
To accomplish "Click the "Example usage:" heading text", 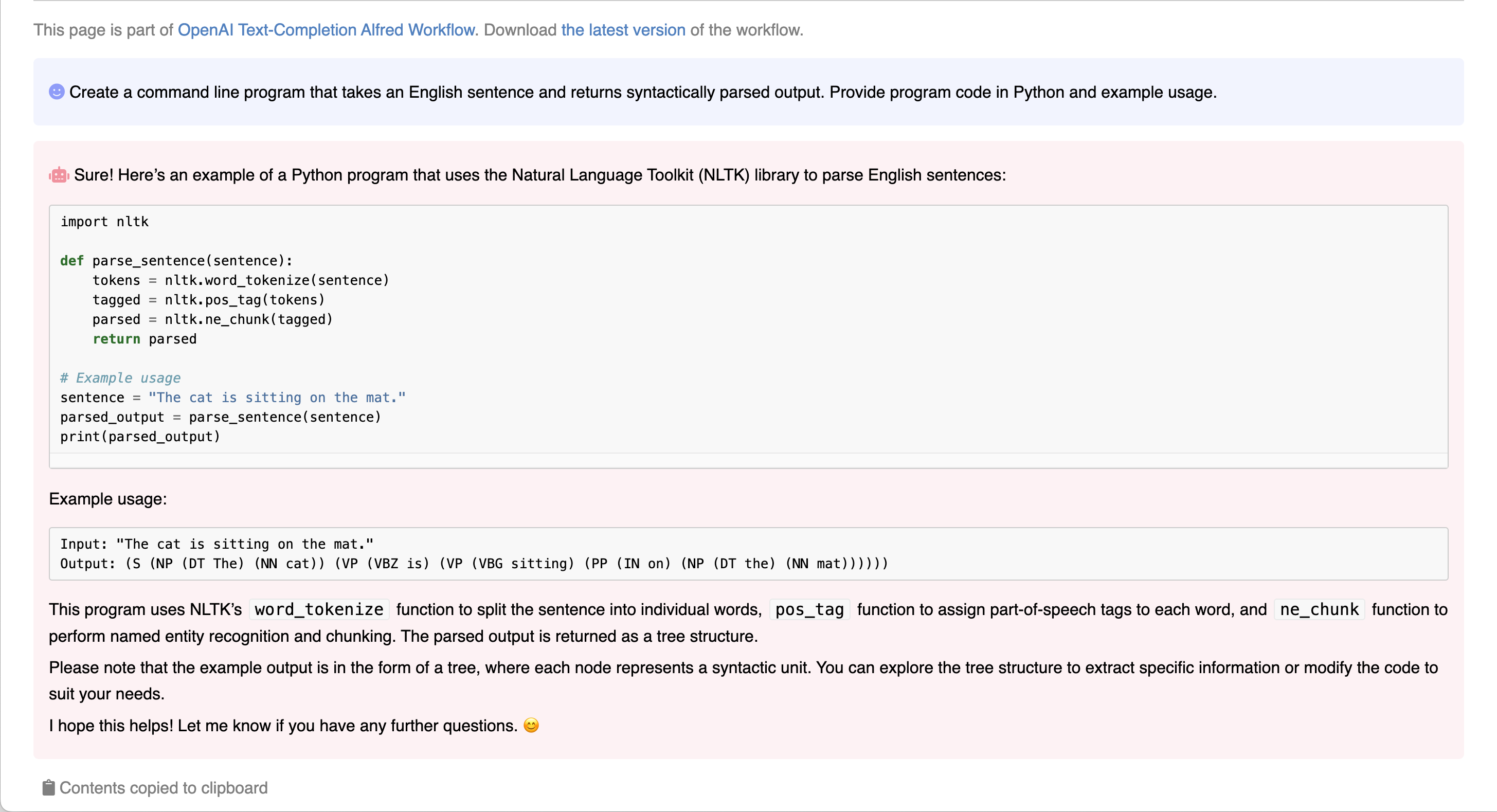I will tap(107, 499).
